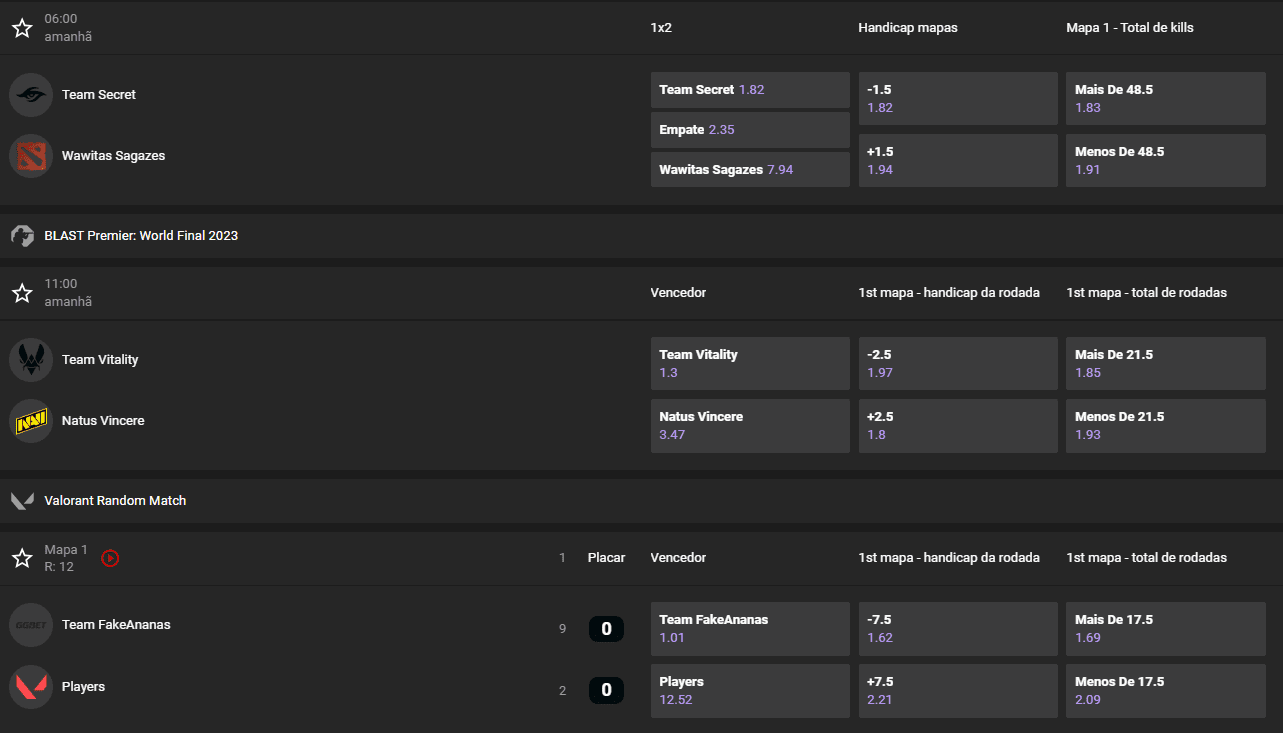Image resolution: width=1283 pixels, height=733 pixels.
Task: Select the -1.5 map handicap at 1.82
Action: 958,98
